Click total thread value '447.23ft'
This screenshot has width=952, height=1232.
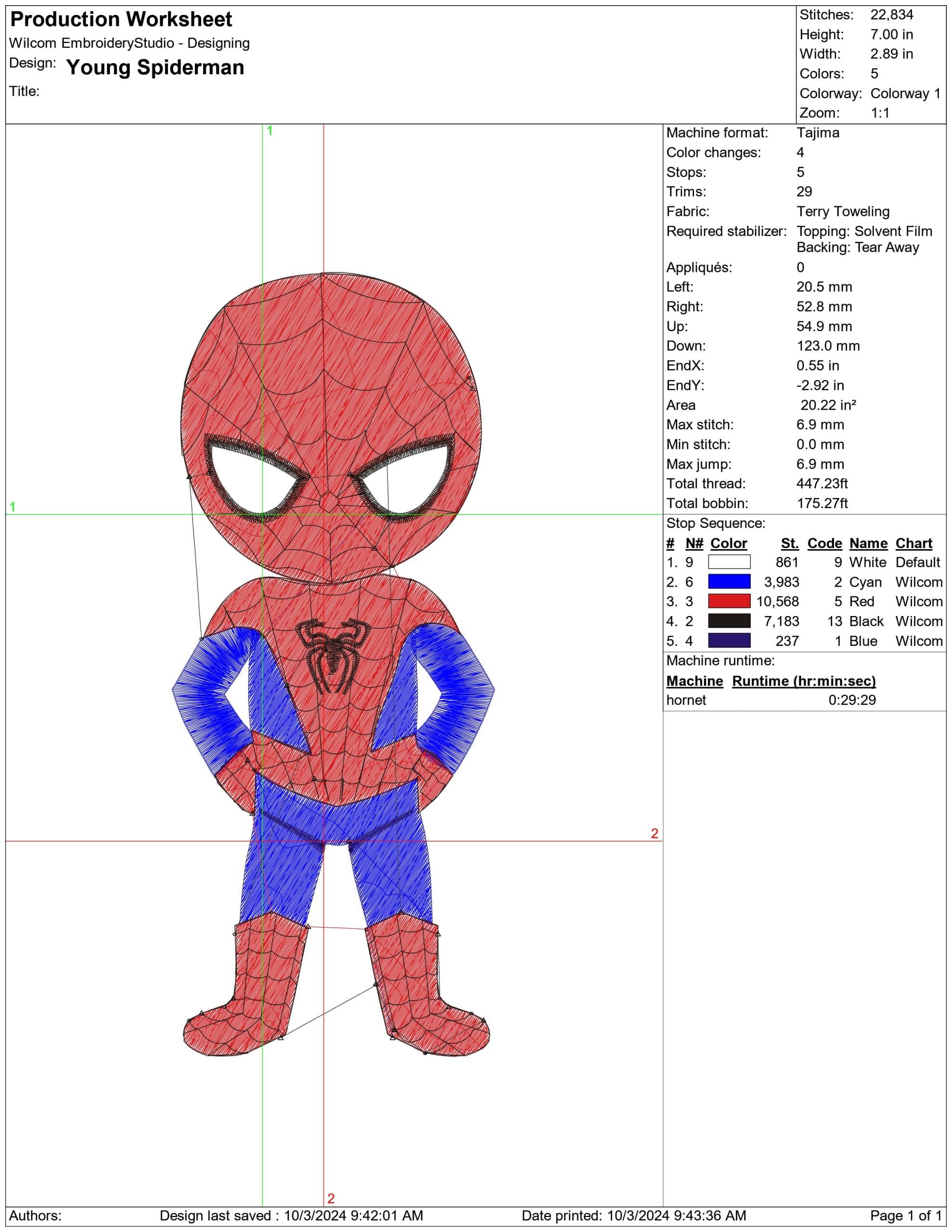(x=822, y=484)
